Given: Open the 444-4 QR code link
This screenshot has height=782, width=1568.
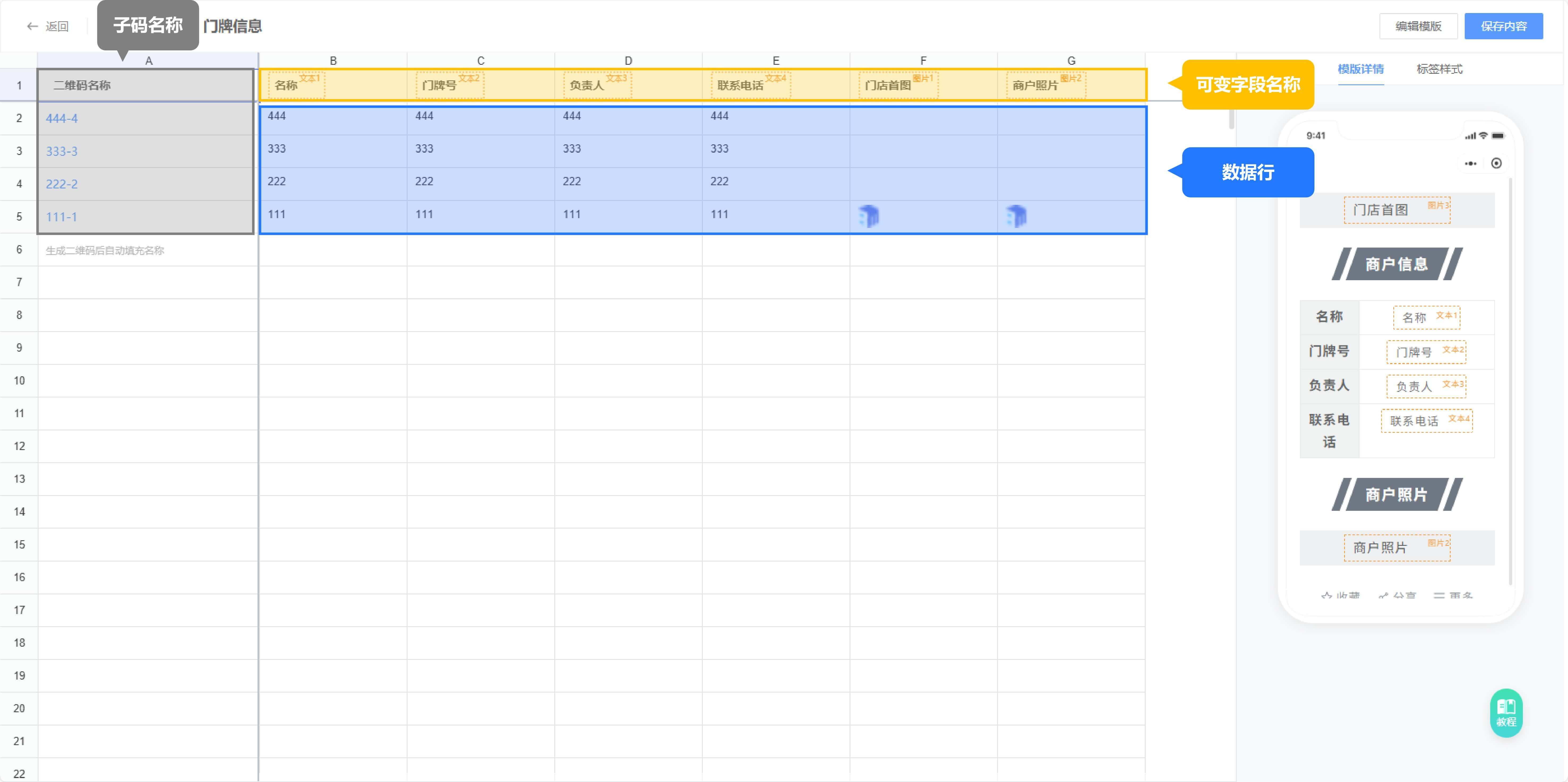Looking at the screenshot, I should coord(62,118).
